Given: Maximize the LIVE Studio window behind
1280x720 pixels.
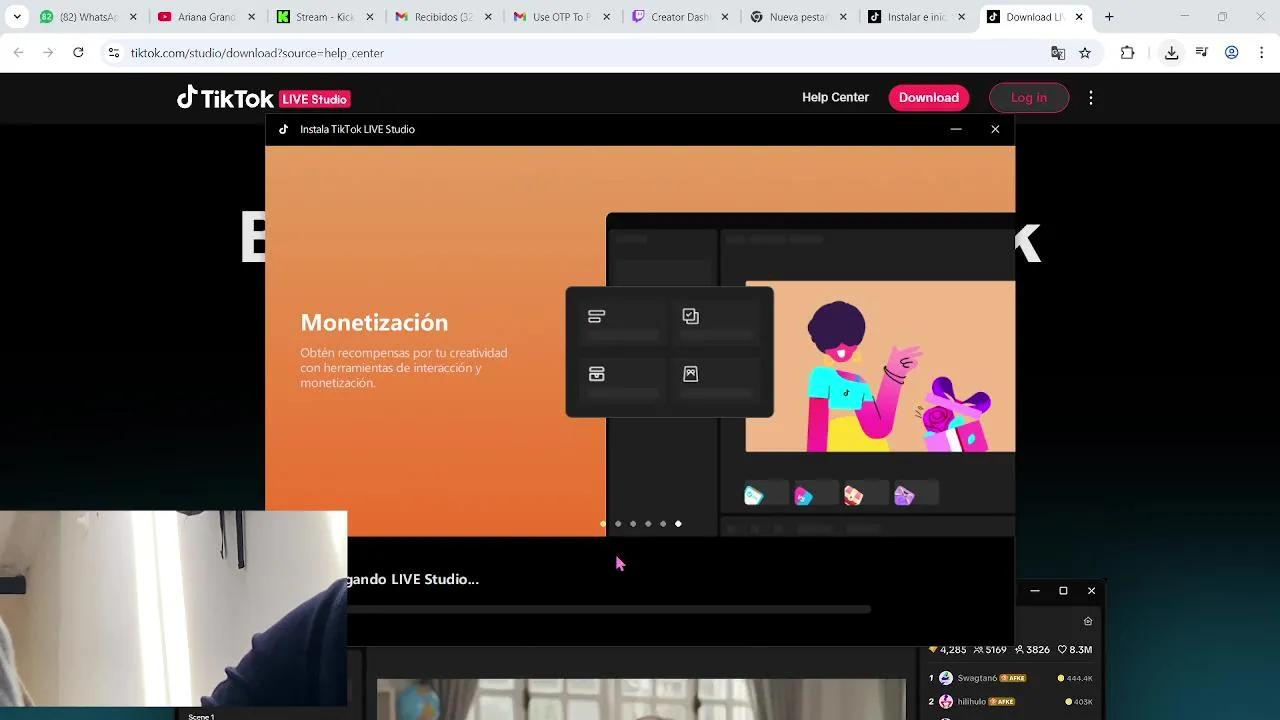Looking at the screenshot, I should (x=1063, y=591).
